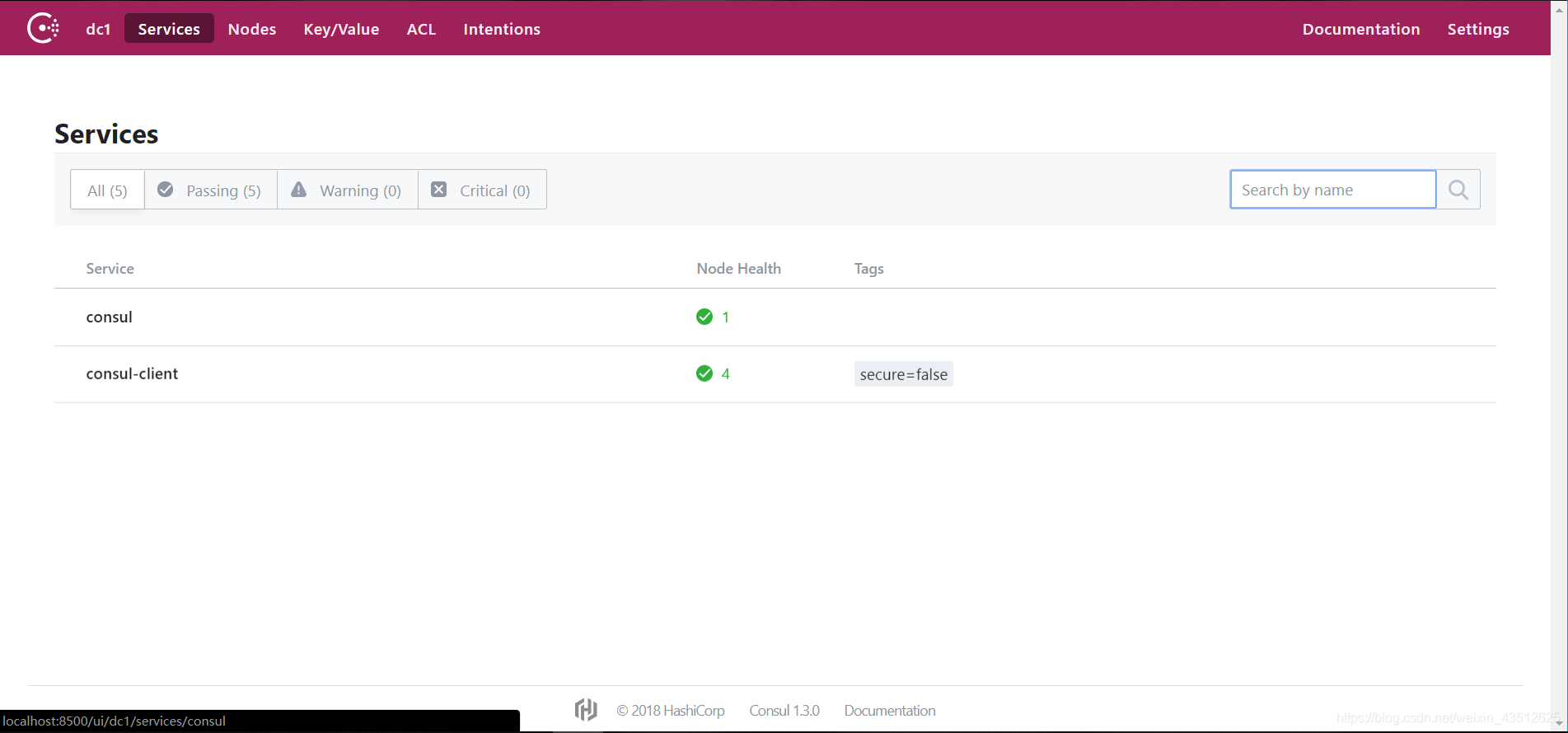
Task: Open the consul service
Action: [x=109, y=317]
